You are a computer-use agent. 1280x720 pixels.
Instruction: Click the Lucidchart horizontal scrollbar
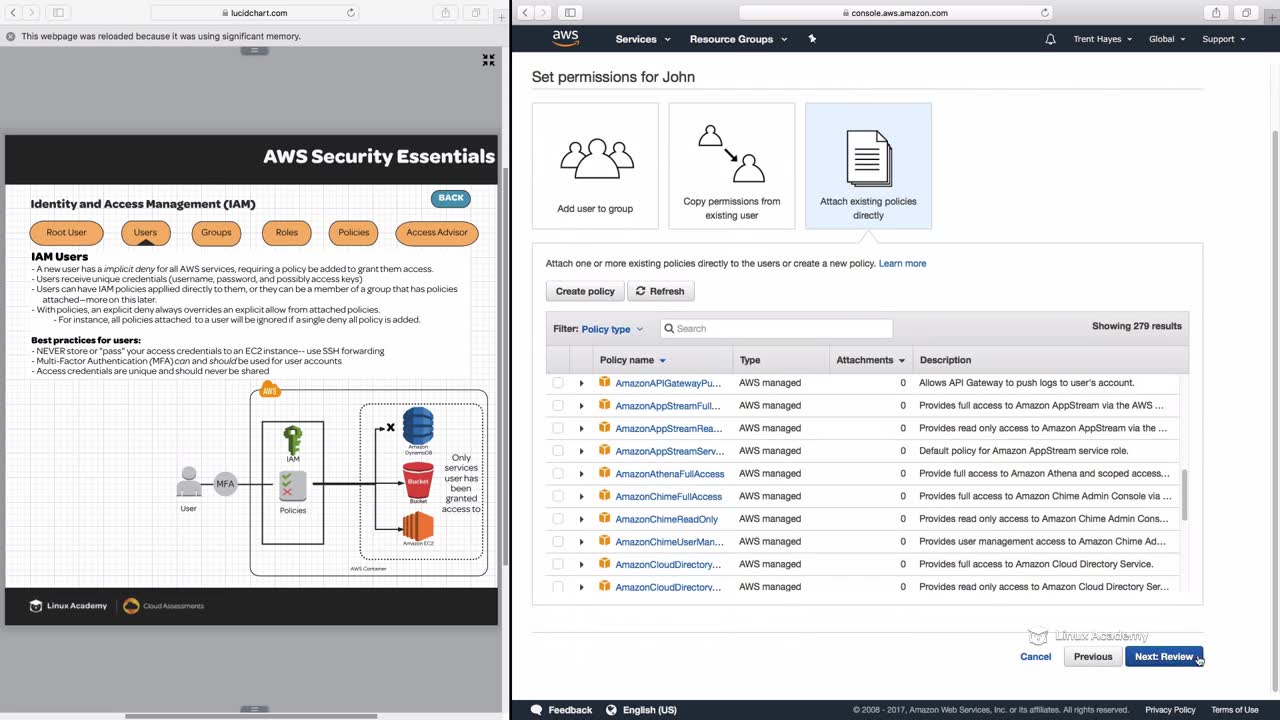[251, 715]
